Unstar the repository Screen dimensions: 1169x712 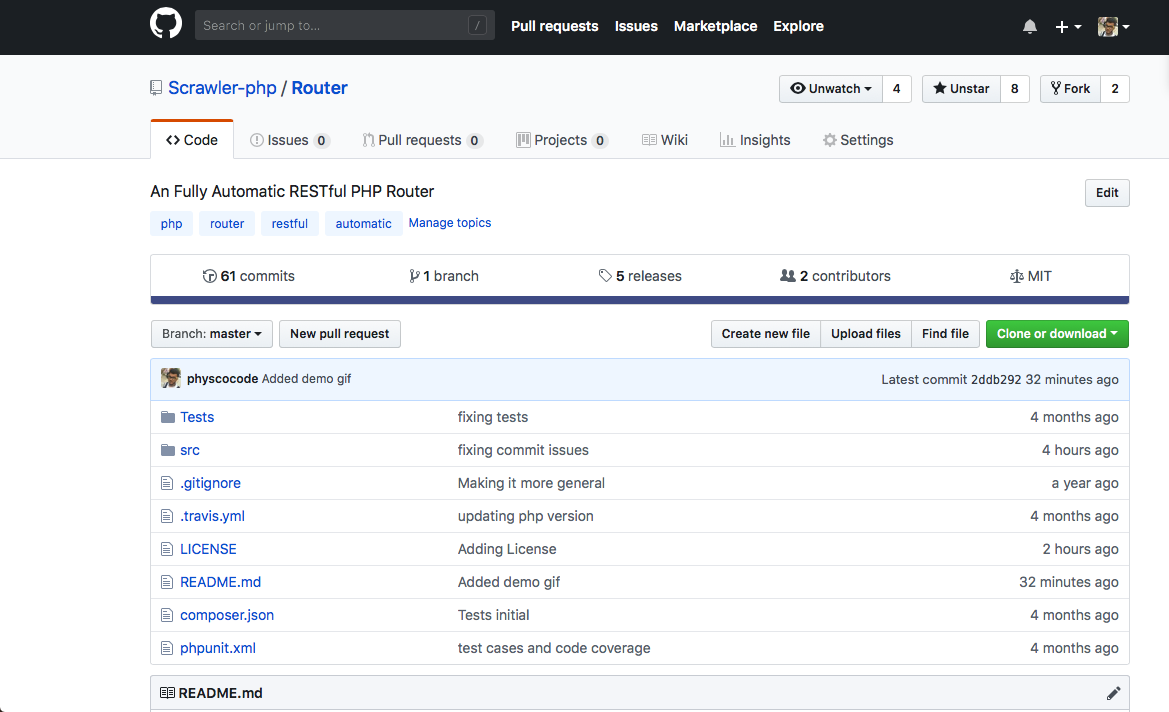tap(961, 89)
